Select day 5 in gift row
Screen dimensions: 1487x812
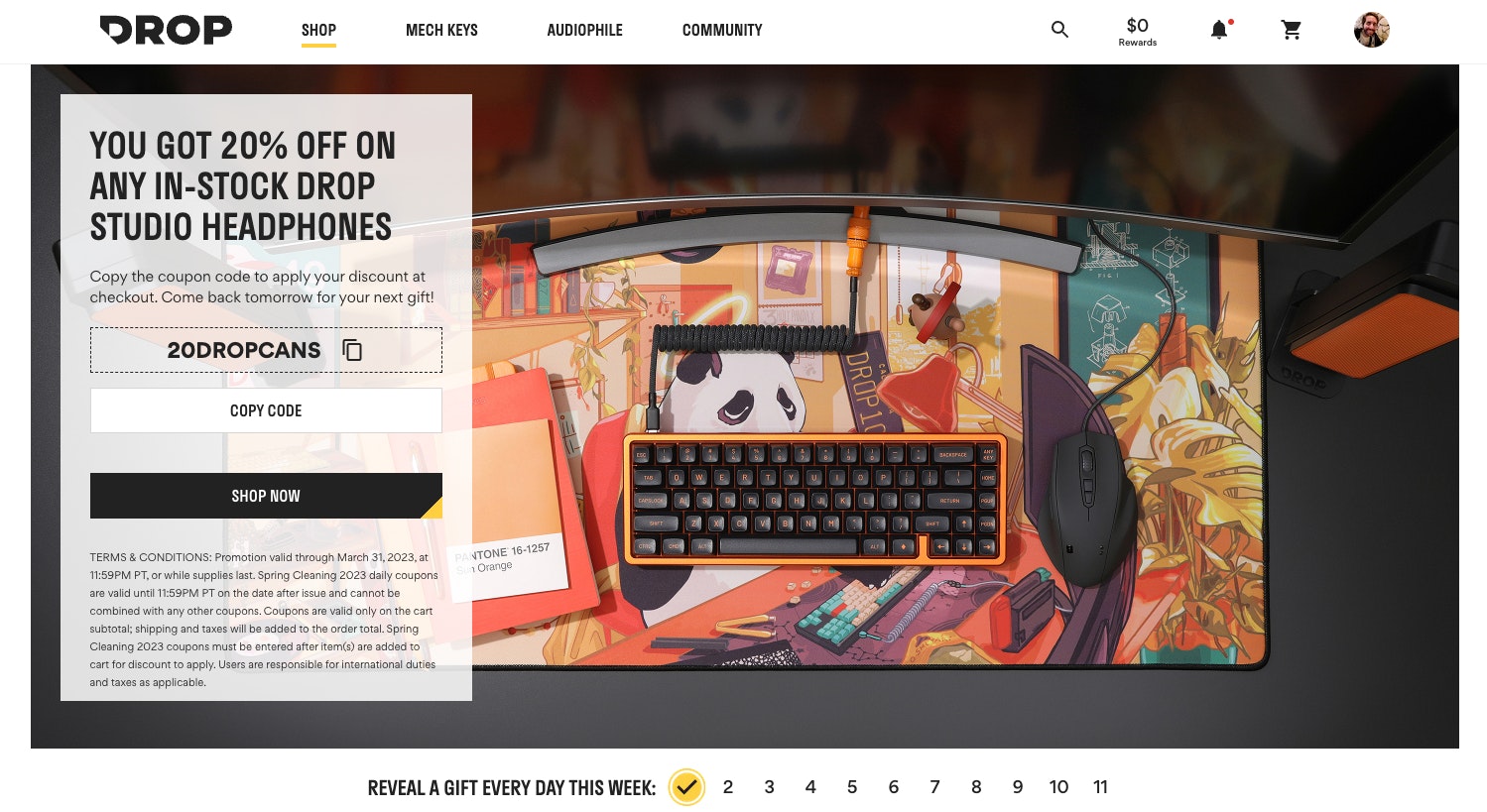852,787
